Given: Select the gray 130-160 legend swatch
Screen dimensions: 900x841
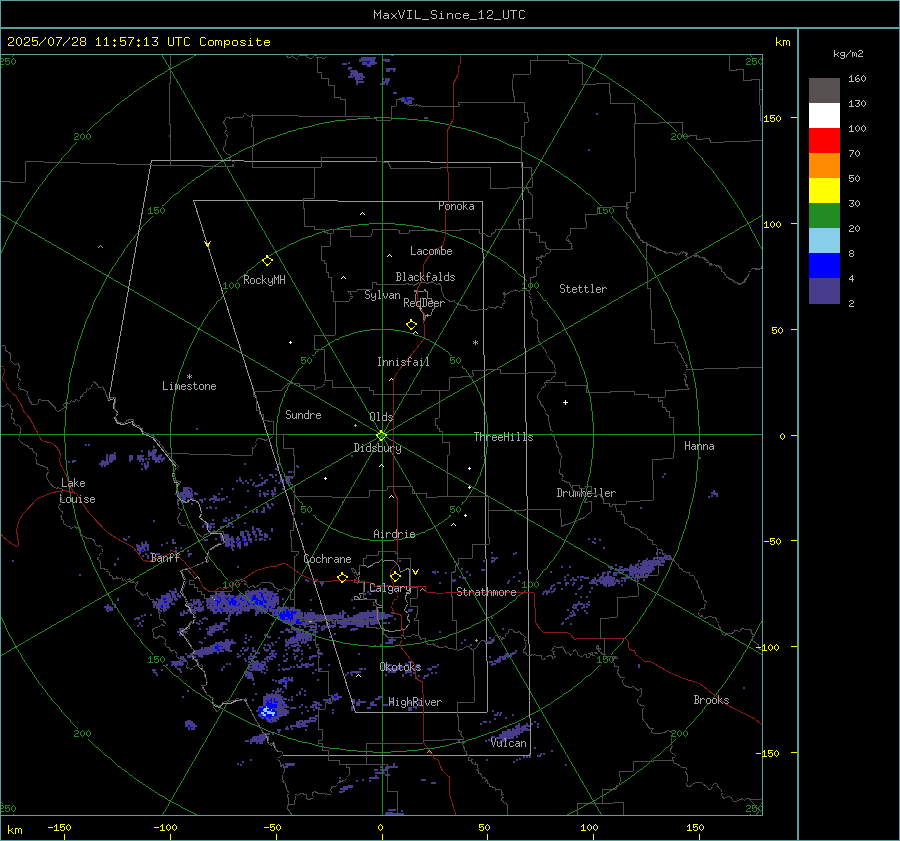Looking at the screenshot, I should tap(824, 91).
